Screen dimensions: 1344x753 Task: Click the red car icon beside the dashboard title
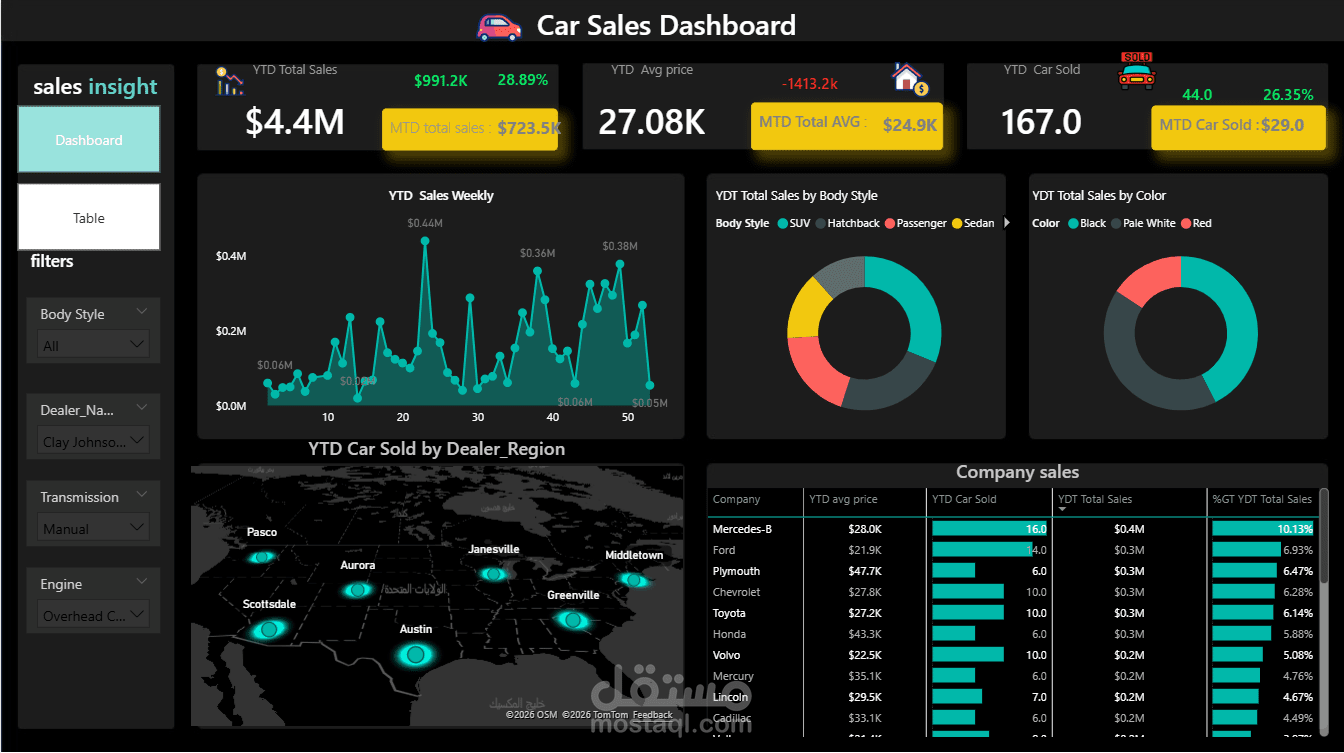tap(499, 26)
